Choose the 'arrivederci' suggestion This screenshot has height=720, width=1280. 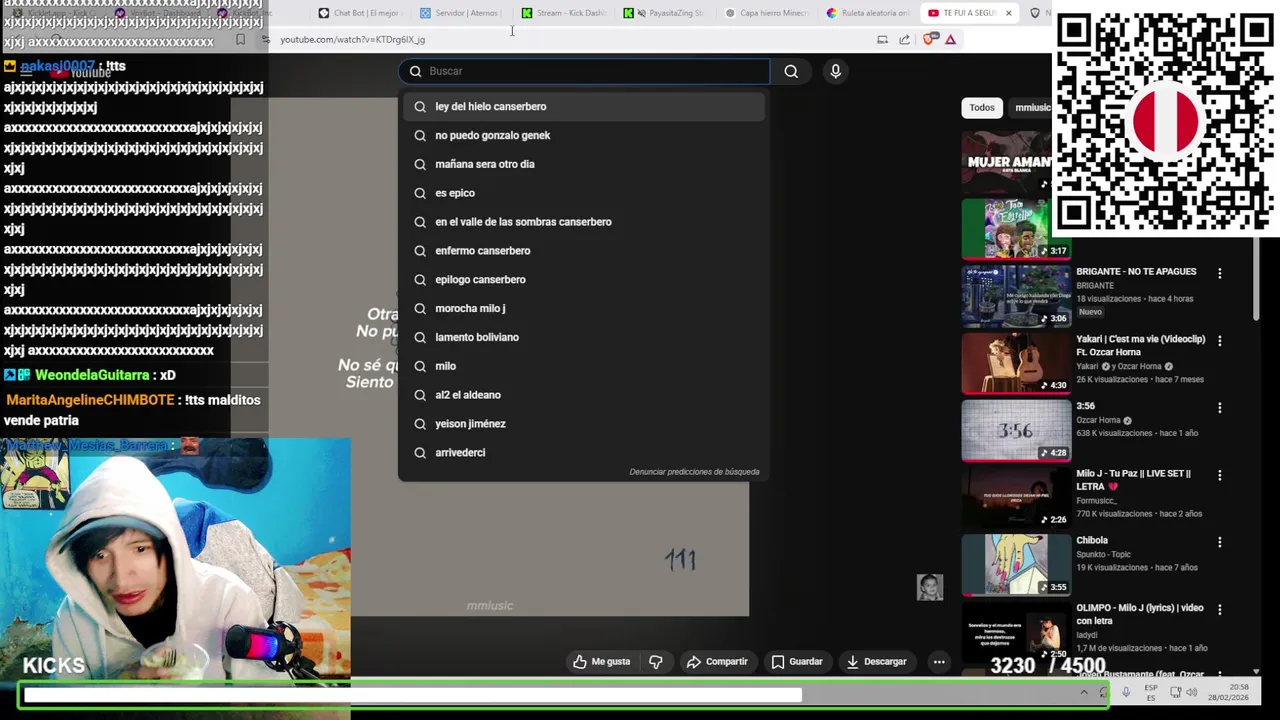tap(584, 453)
